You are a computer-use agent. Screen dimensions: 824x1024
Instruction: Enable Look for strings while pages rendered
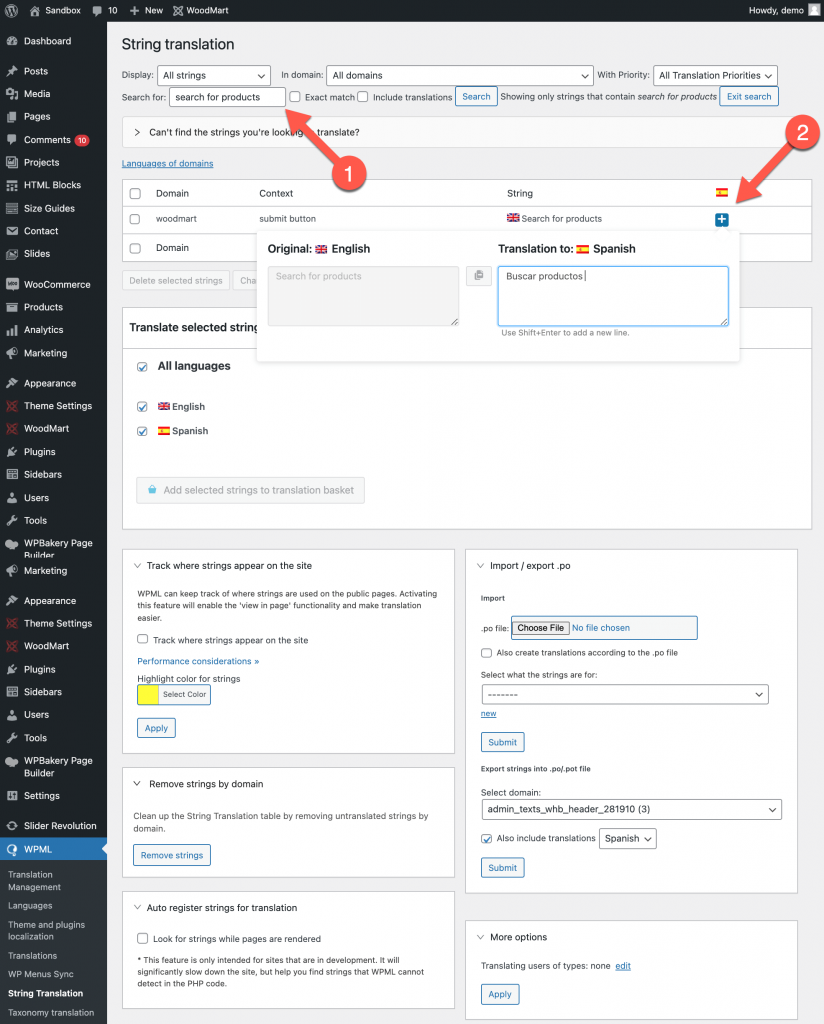pos(142,938)
